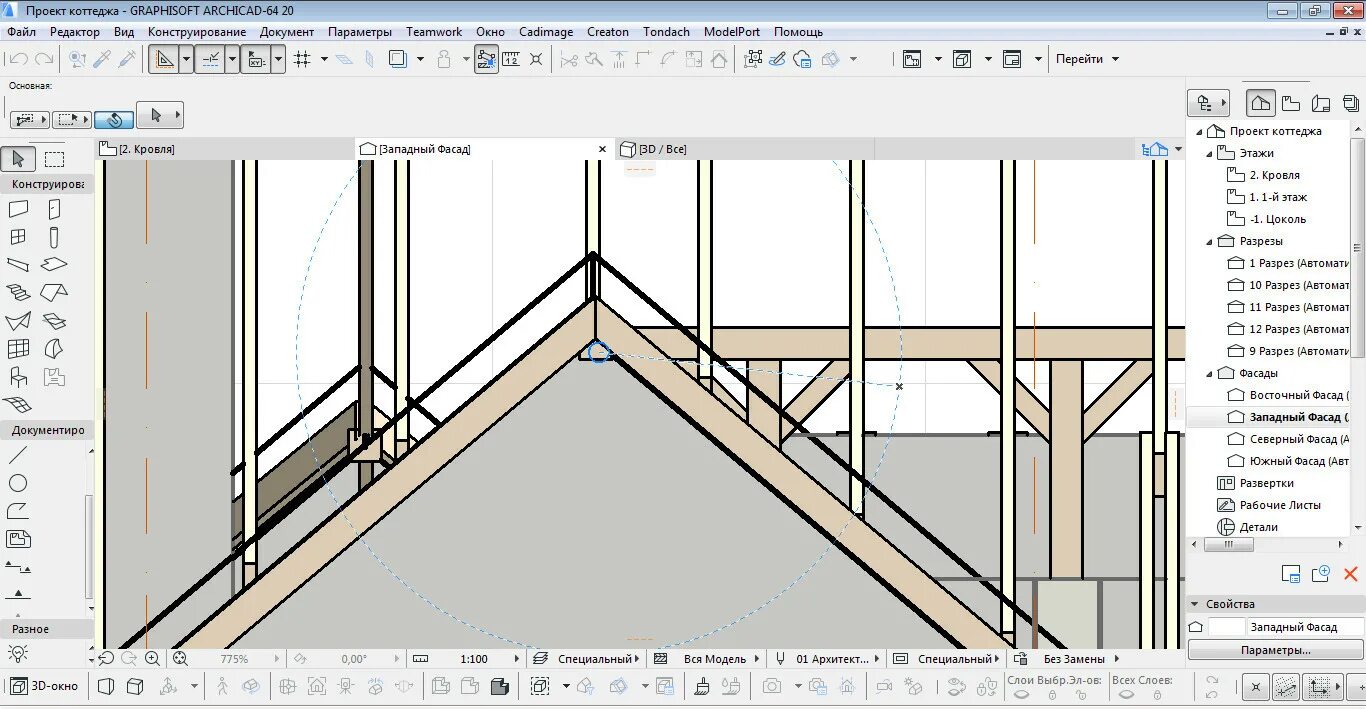
Task: Click the Pick Up Parameters eyedropper
Action: click(102, 59)
